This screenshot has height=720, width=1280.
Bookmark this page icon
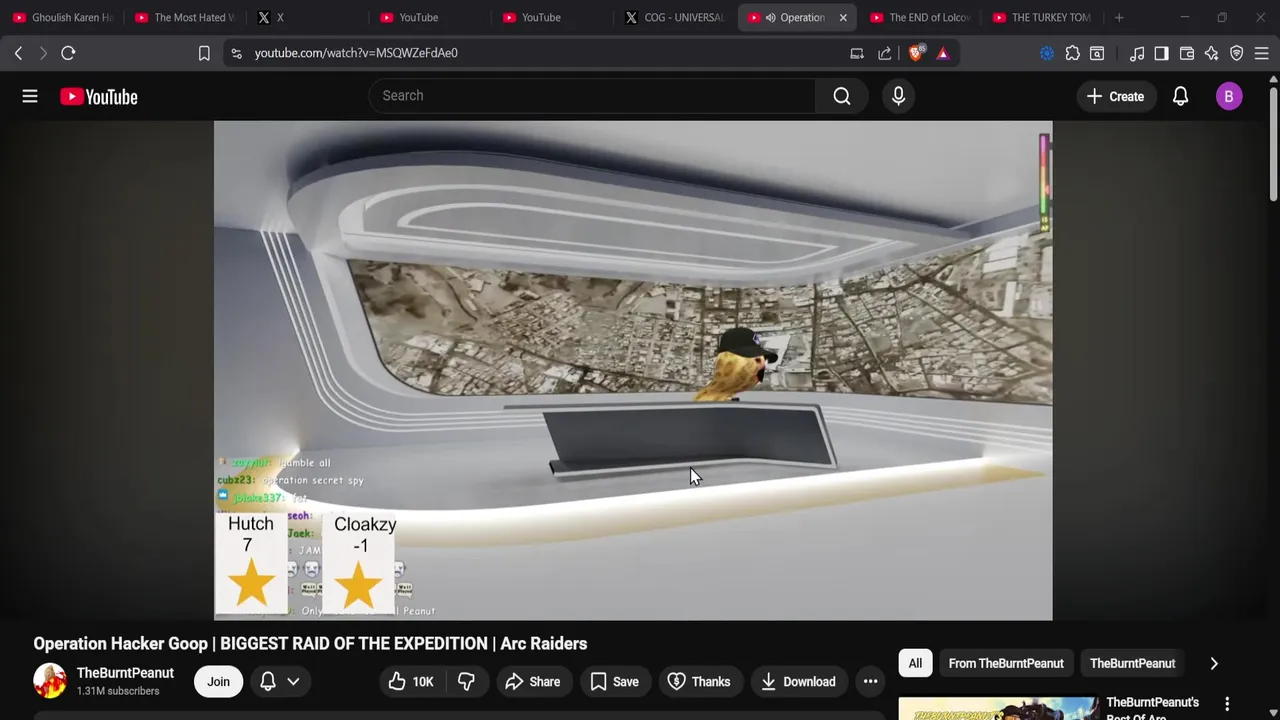(x=204, y=53)
